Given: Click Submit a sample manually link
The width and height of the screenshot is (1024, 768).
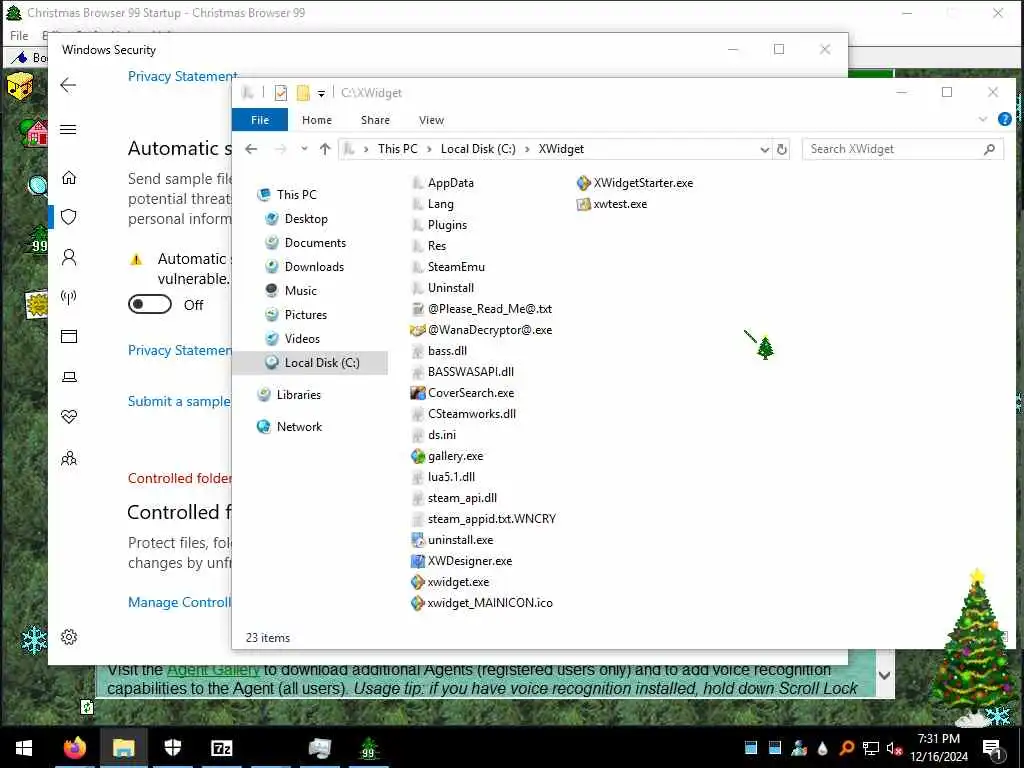Looking at the screenshot, I should (179, 402).
